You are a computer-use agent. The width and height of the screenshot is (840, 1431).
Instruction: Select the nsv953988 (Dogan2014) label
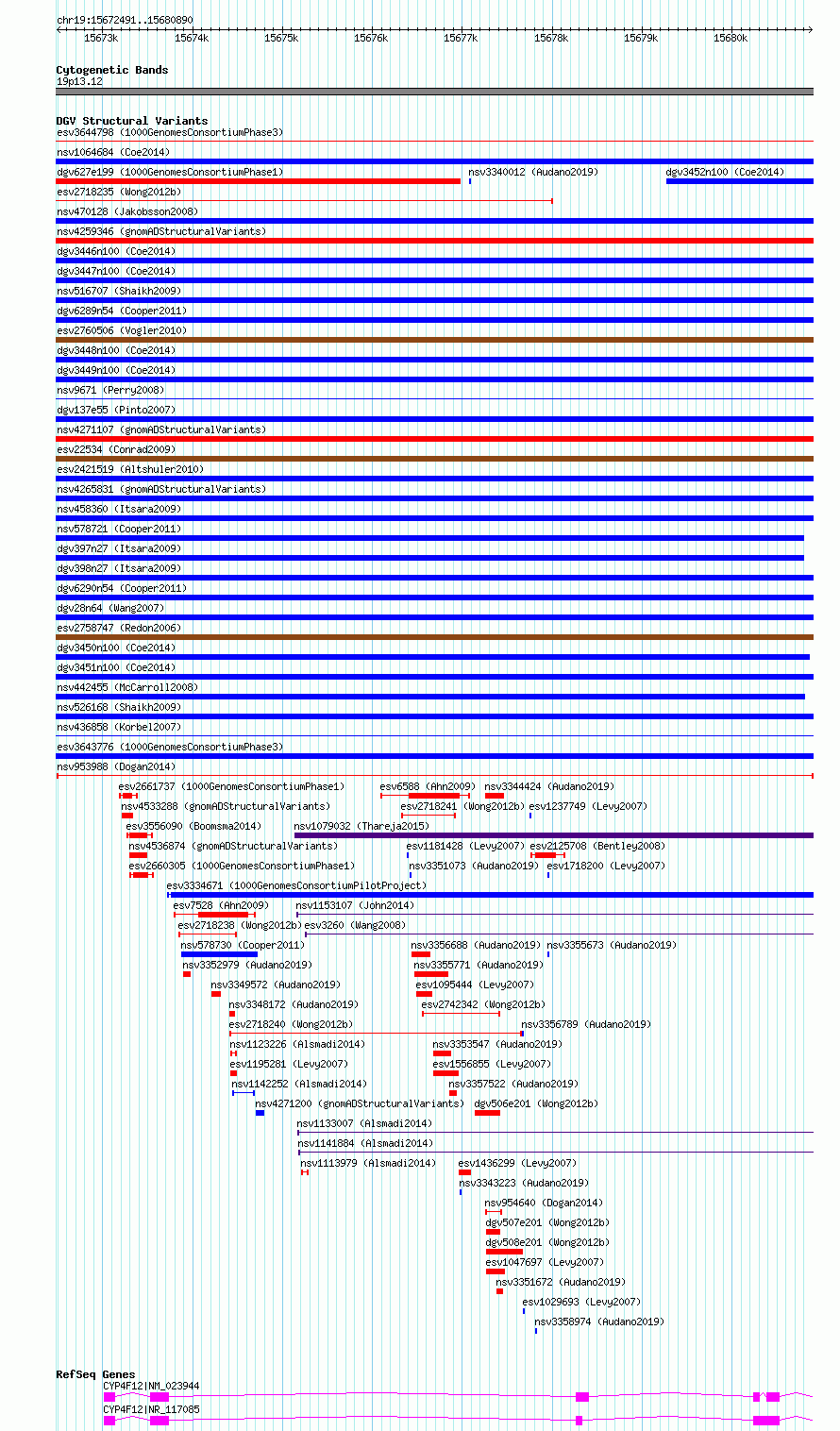click(x=116, y=767)
